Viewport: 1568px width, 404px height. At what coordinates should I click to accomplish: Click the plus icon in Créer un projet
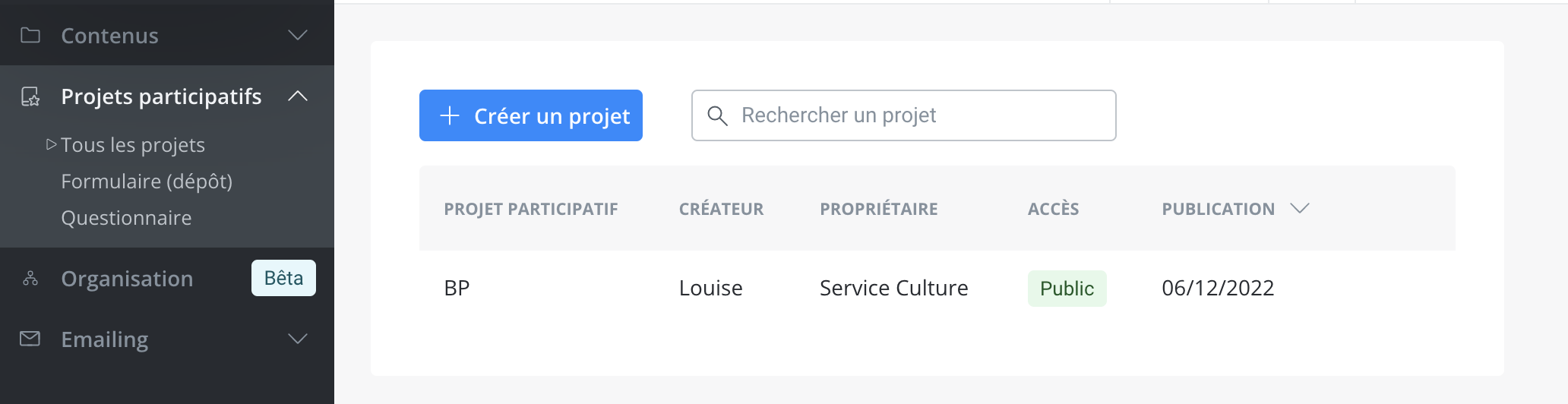click(450, 115)
